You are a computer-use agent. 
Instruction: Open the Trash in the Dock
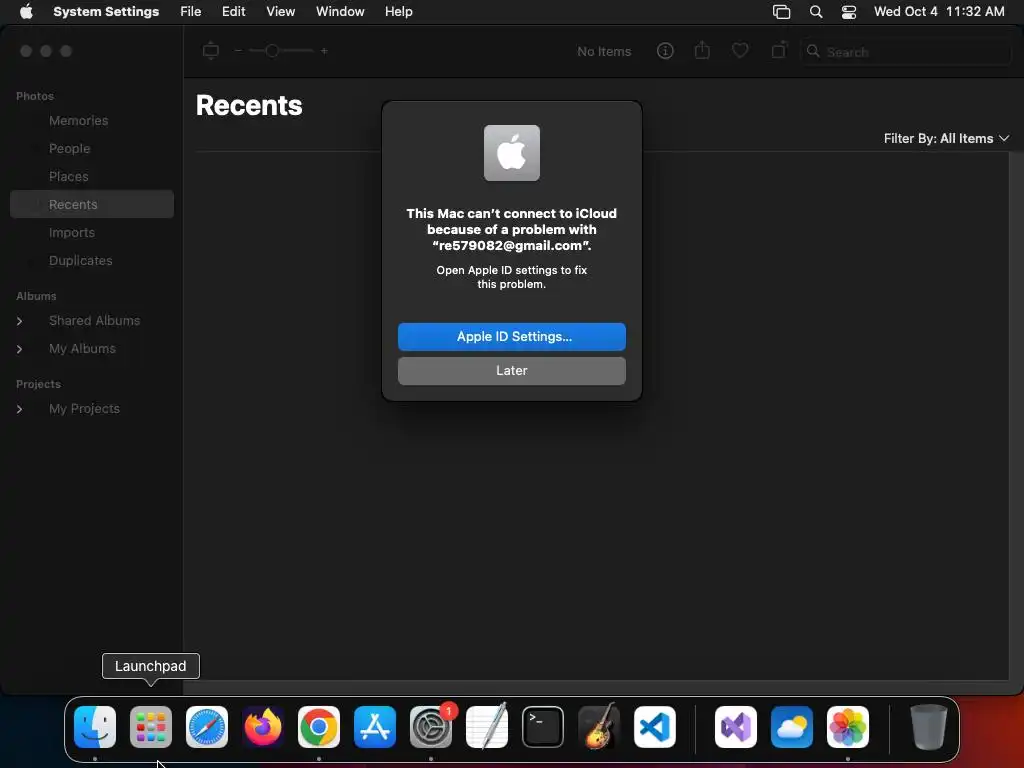[x=928, y=727]
